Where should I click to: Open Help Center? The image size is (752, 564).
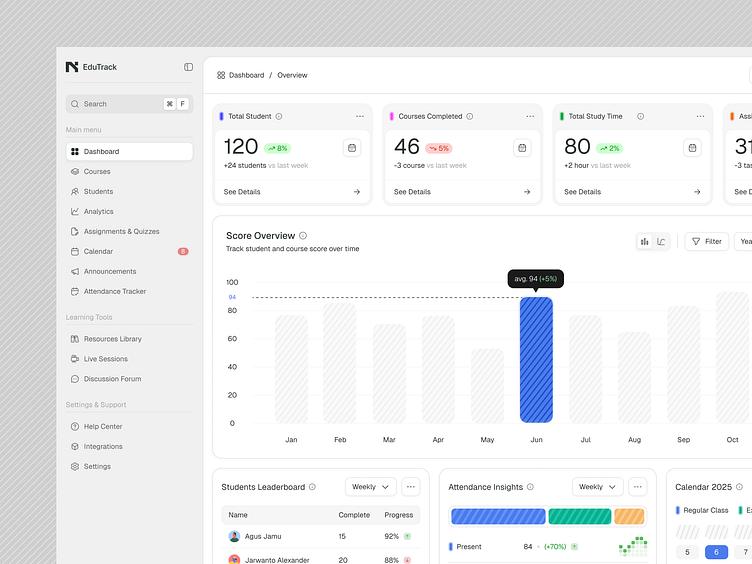129,426
